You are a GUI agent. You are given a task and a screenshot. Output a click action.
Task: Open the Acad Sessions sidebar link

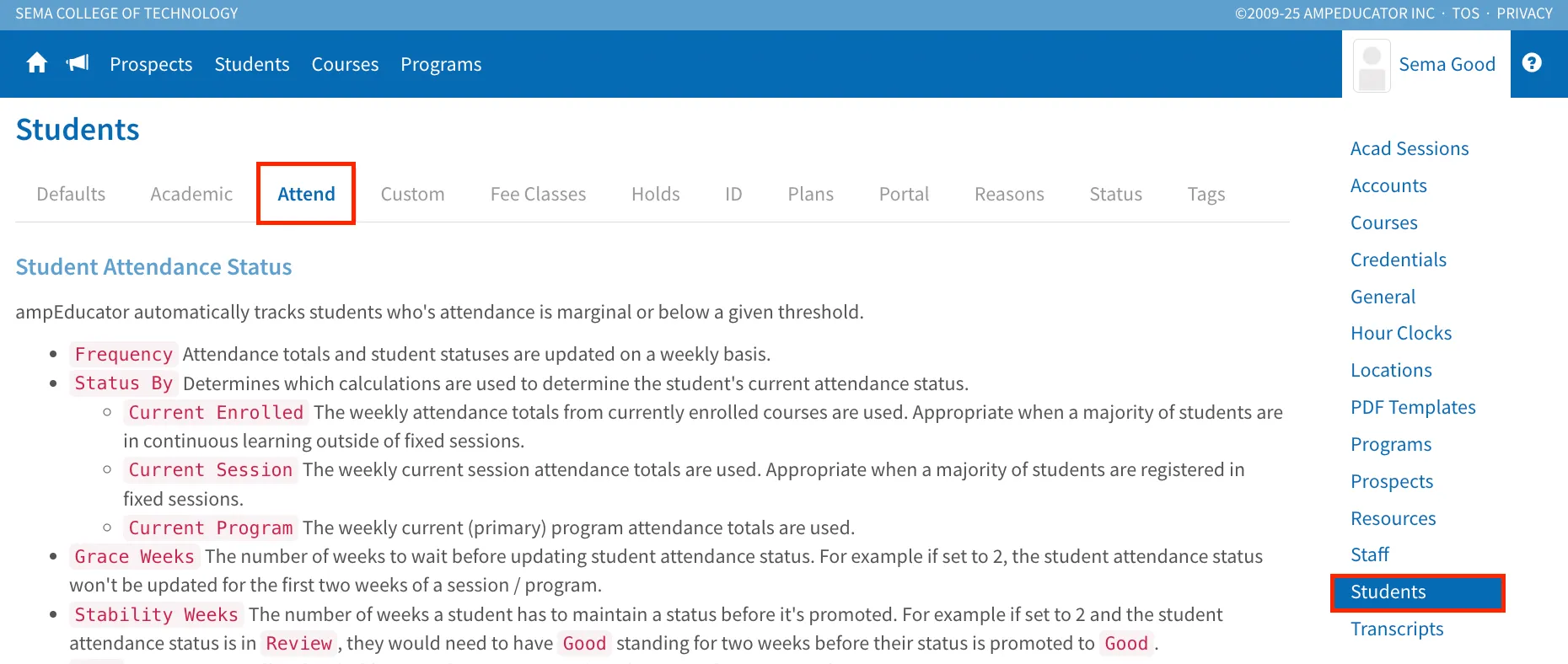click(1410, 148)
